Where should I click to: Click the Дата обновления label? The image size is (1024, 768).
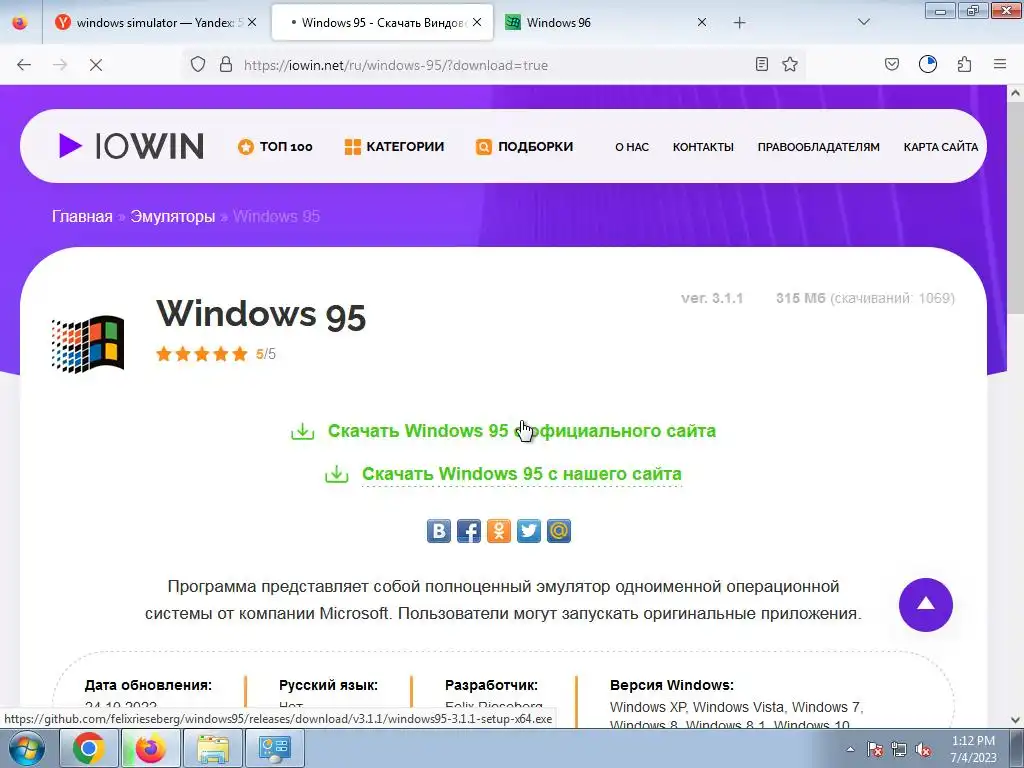click(148, 685)
